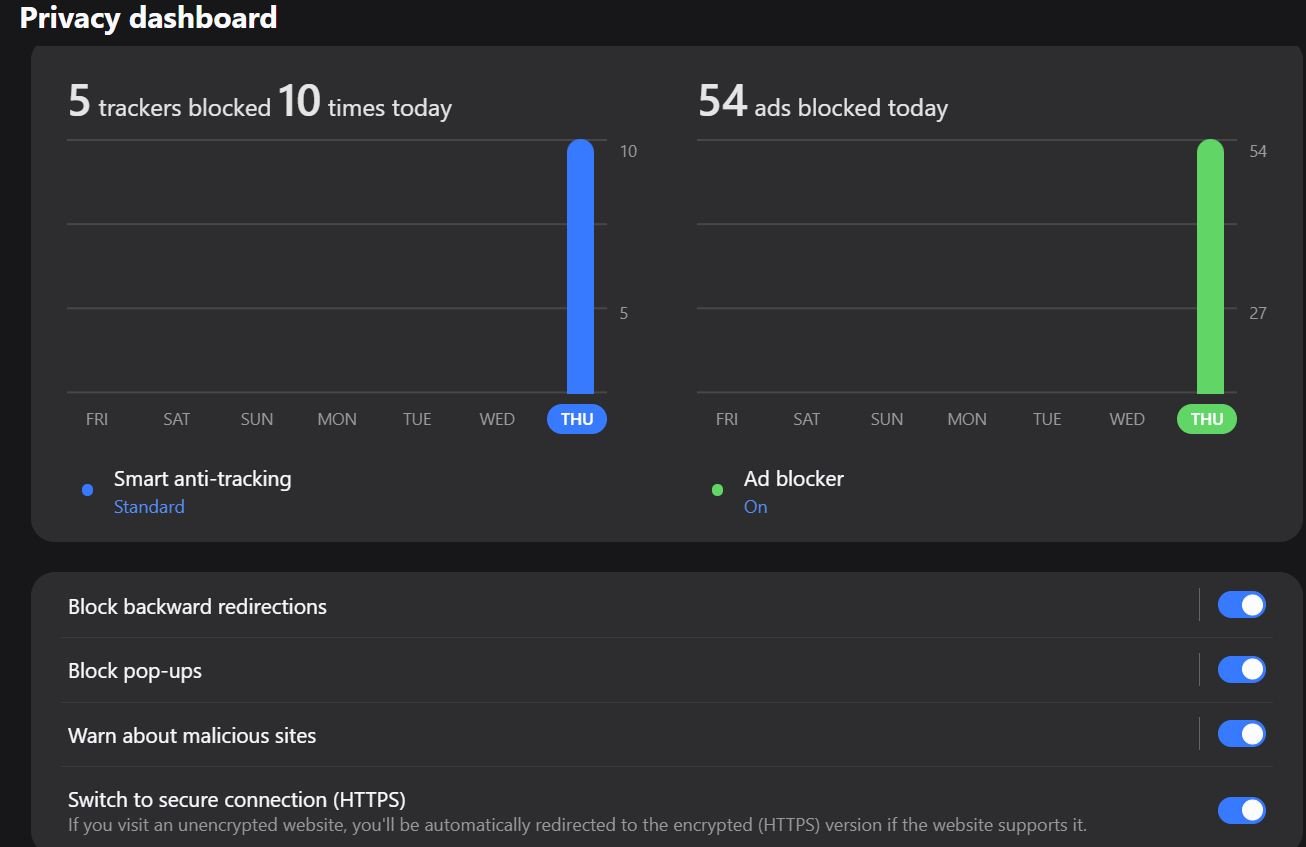Image resolution: width=1306 pixels, height=847 pixels.
Task: Click the green ads bar for Thursday
Action: point(1210,267)
